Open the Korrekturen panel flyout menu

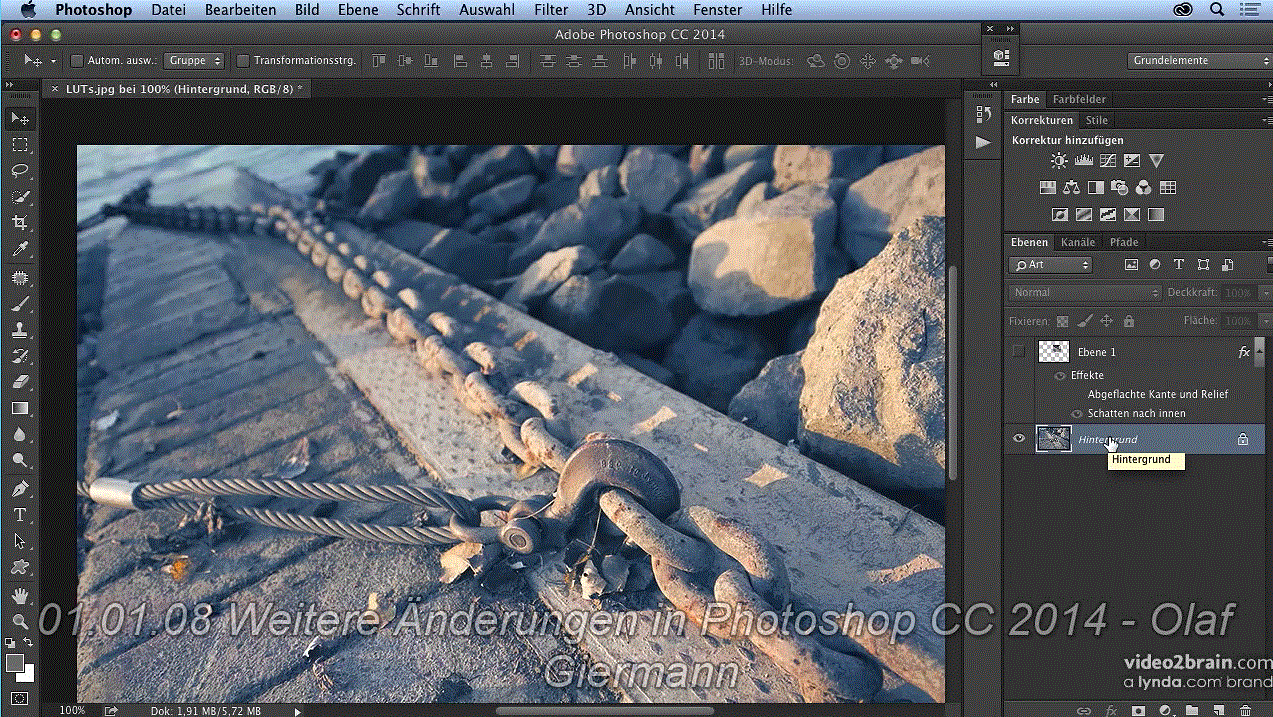pyautogui.click(x=1266, y=120)
